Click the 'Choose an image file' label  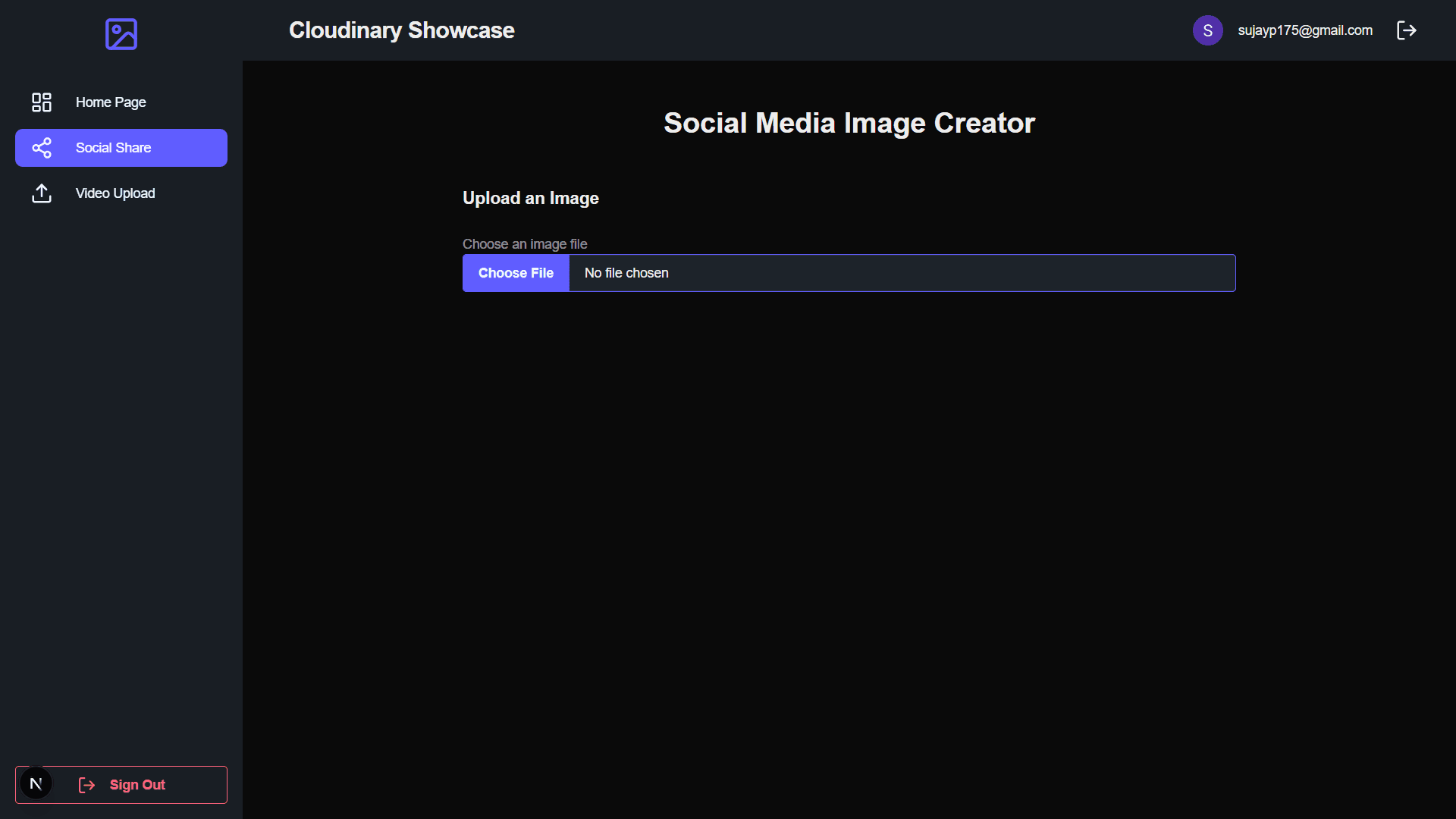tap(525, 244)
